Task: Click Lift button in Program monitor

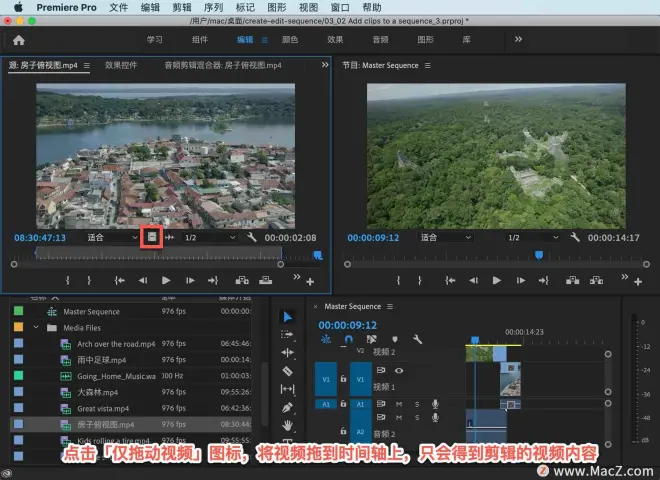Action: 572,280
